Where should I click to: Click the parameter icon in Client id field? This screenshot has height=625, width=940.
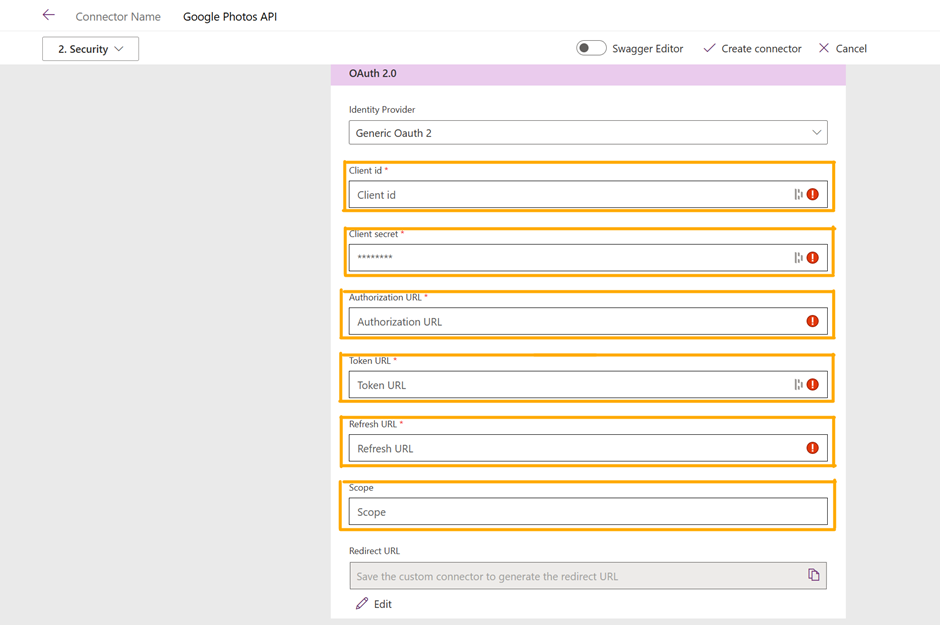point(798,194)
